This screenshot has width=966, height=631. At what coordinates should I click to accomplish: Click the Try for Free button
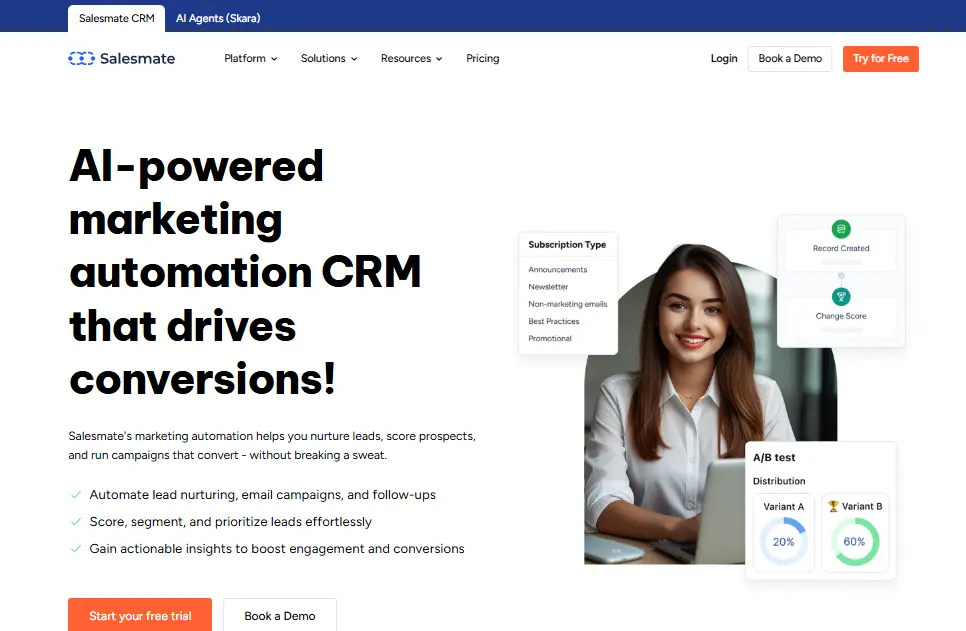[x=880, y=59]
